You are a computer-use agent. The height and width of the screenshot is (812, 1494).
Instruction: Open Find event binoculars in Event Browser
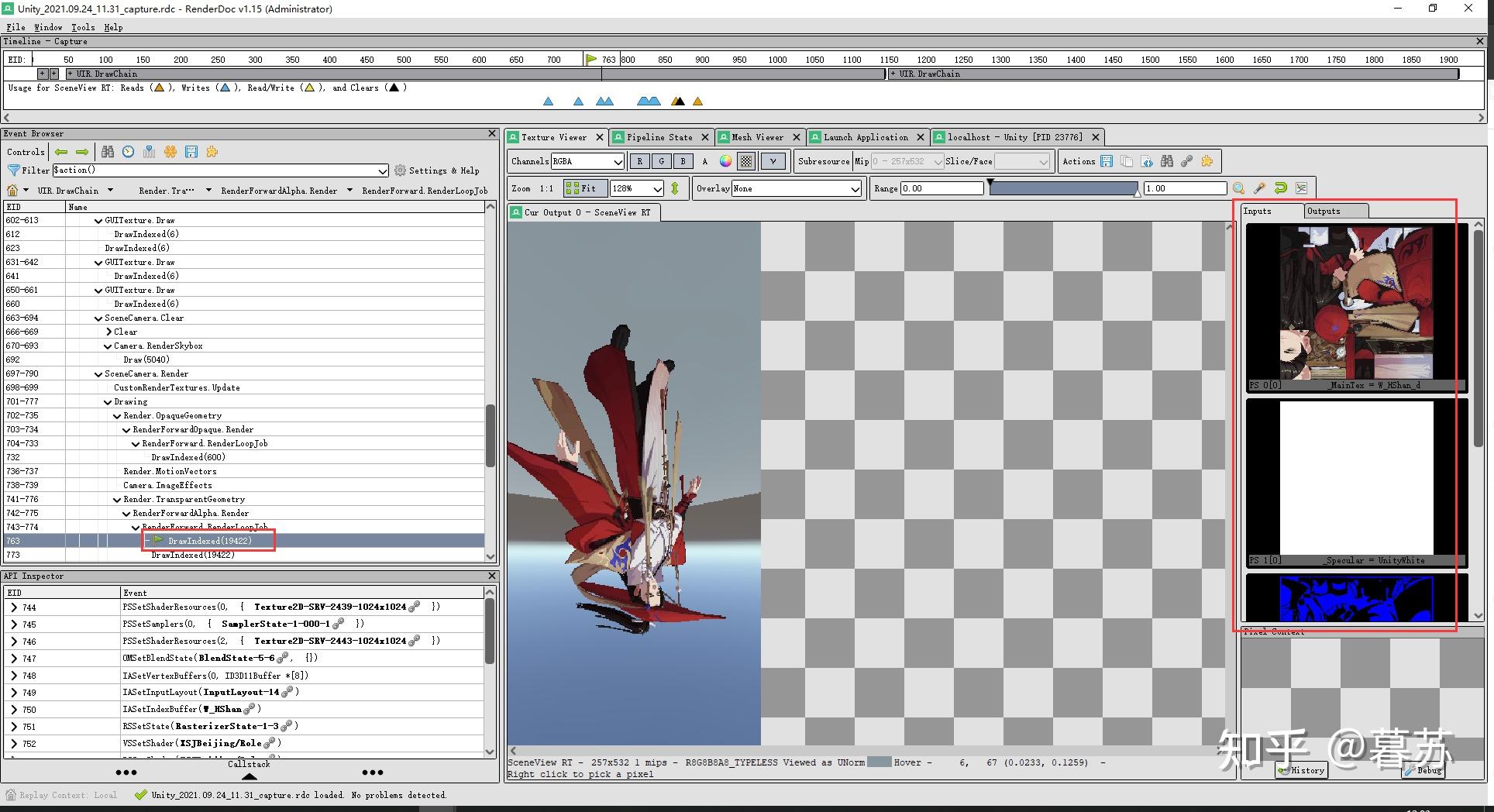pos(108,152)
